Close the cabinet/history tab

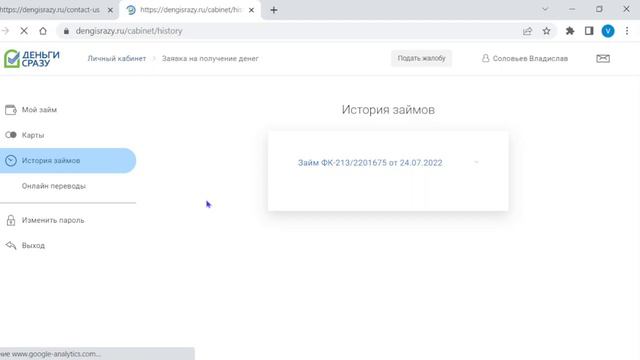251,10
